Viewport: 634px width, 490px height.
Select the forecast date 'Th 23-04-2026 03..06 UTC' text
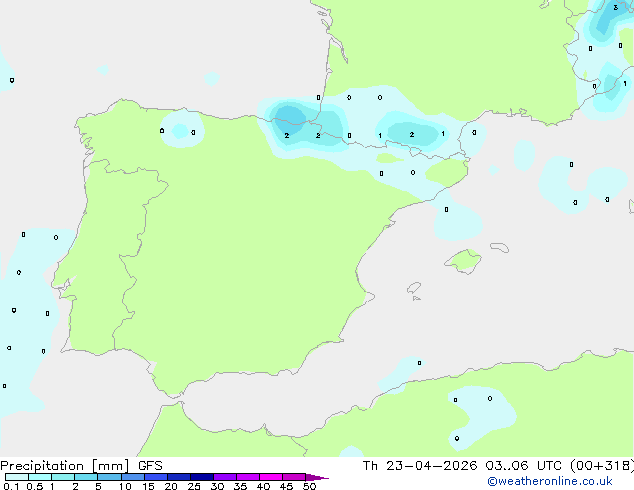coord(462,466)
